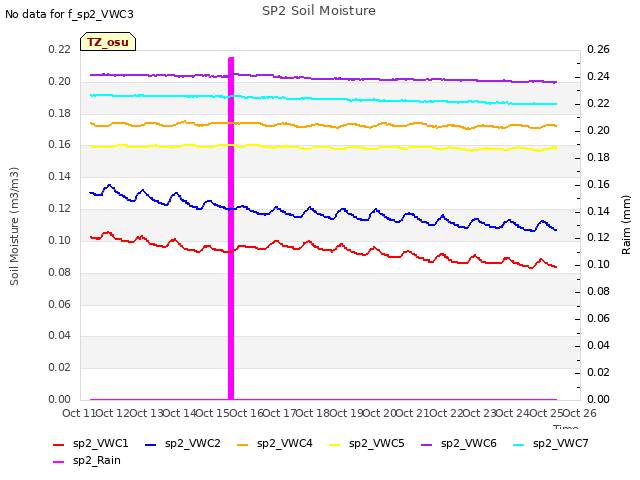The image size is (640, 480).
Task: Click the cyan sp2_VWC7 legend swatch
Action: tap(518, 444)
